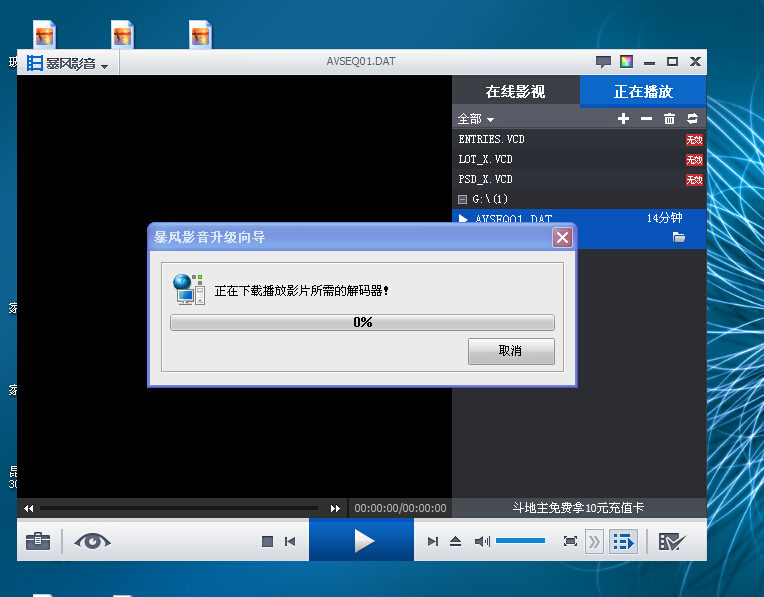Start playback with the large play button
The height and width of the screenshot is (597, 764).
(x=362, y=540)
